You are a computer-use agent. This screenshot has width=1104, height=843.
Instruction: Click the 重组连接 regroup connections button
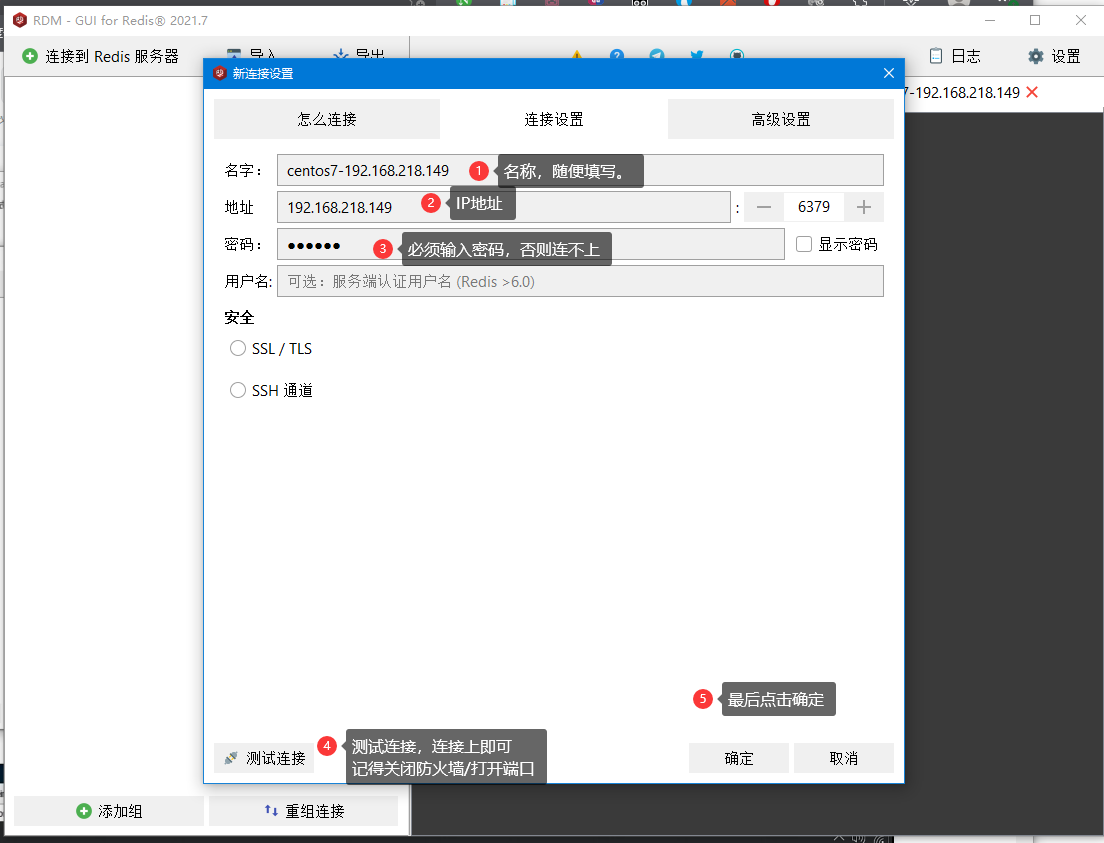(x=303, y=811)
